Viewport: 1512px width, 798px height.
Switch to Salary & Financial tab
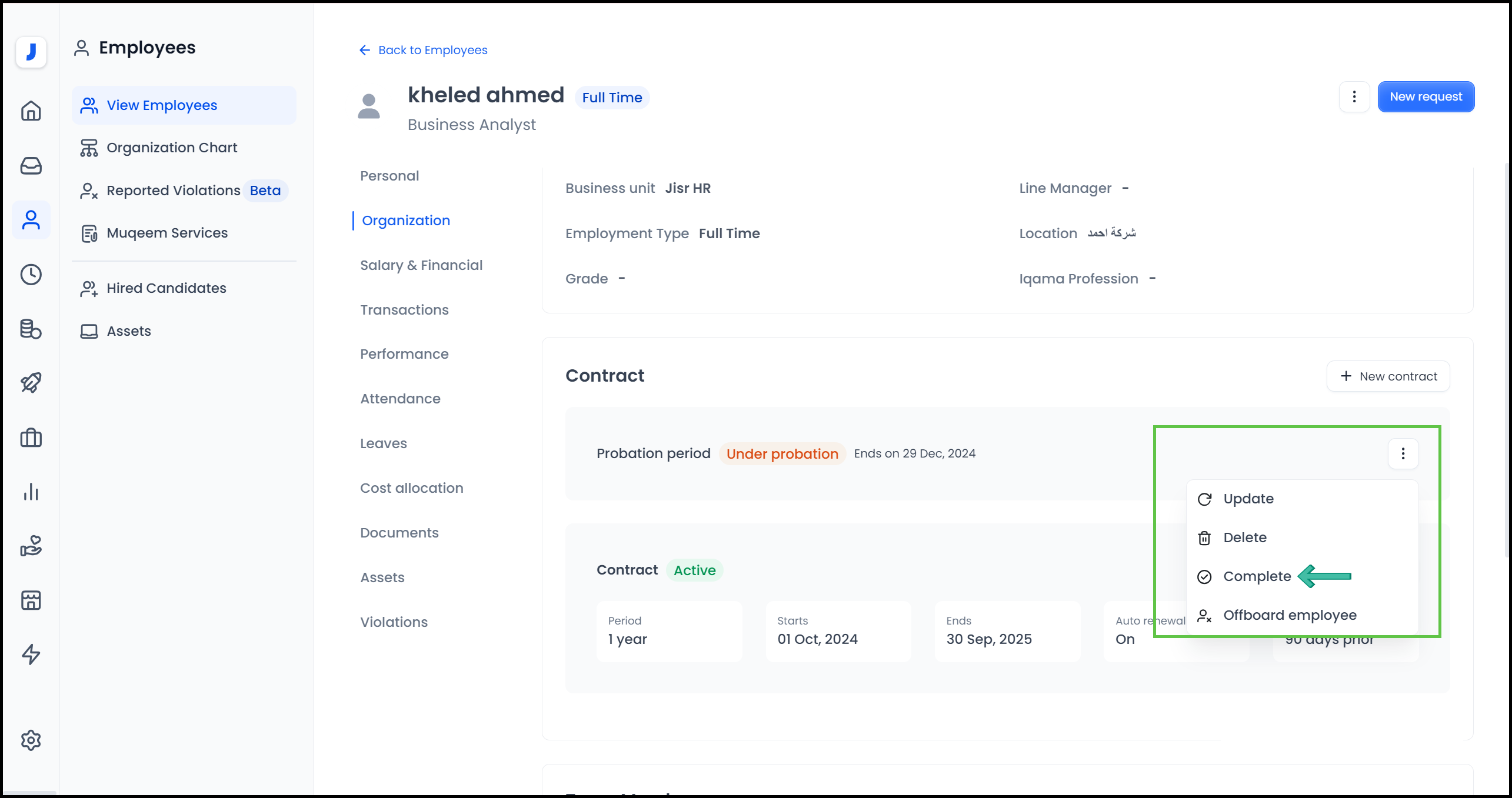pyautogui.click(x=421, y=265)
